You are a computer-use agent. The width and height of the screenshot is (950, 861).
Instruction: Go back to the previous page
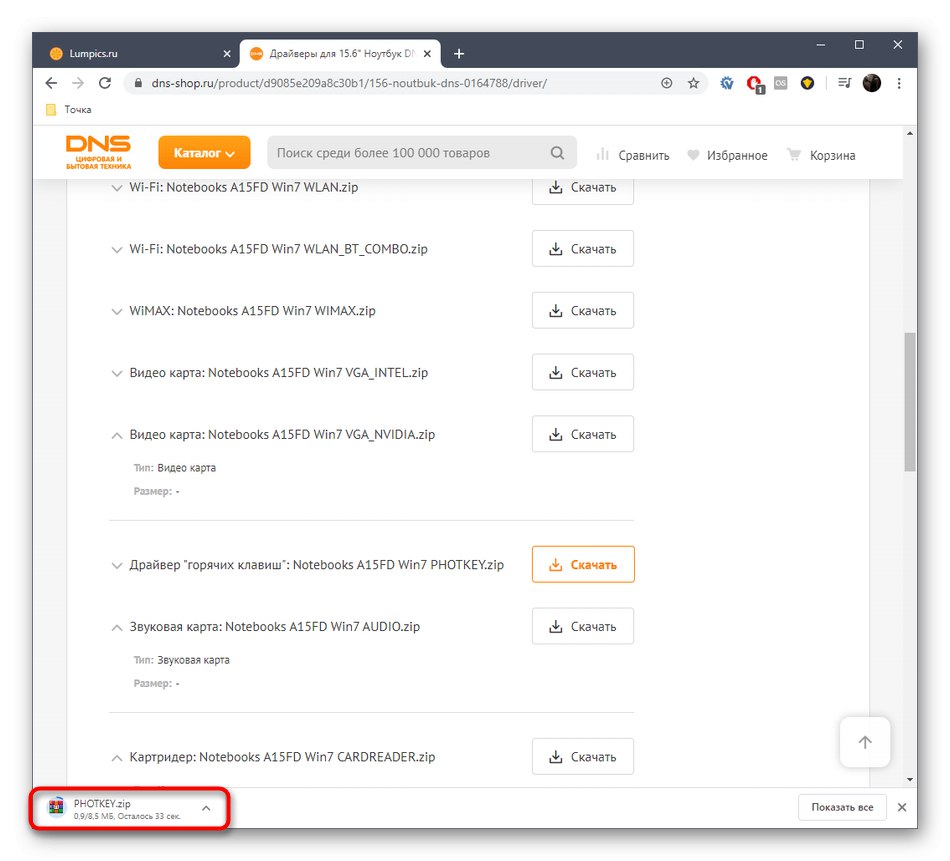click(51, 83)
